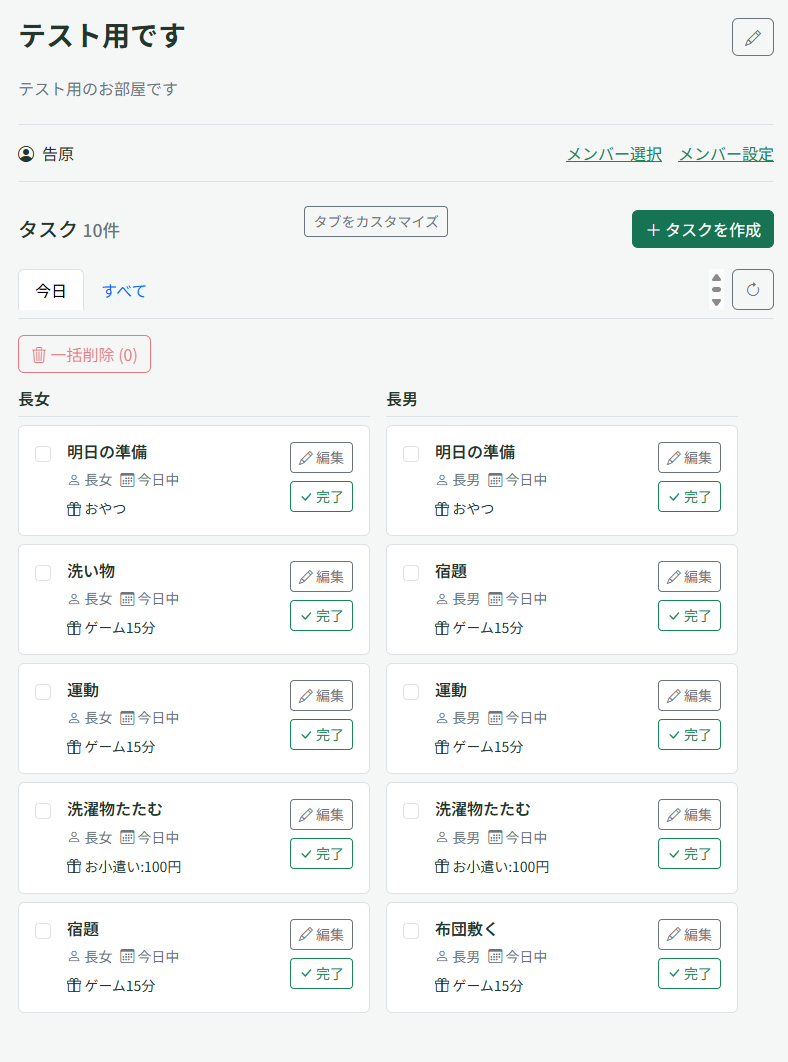
Task: Complete 長女's 運動 task
Action: tap(321, 735)
